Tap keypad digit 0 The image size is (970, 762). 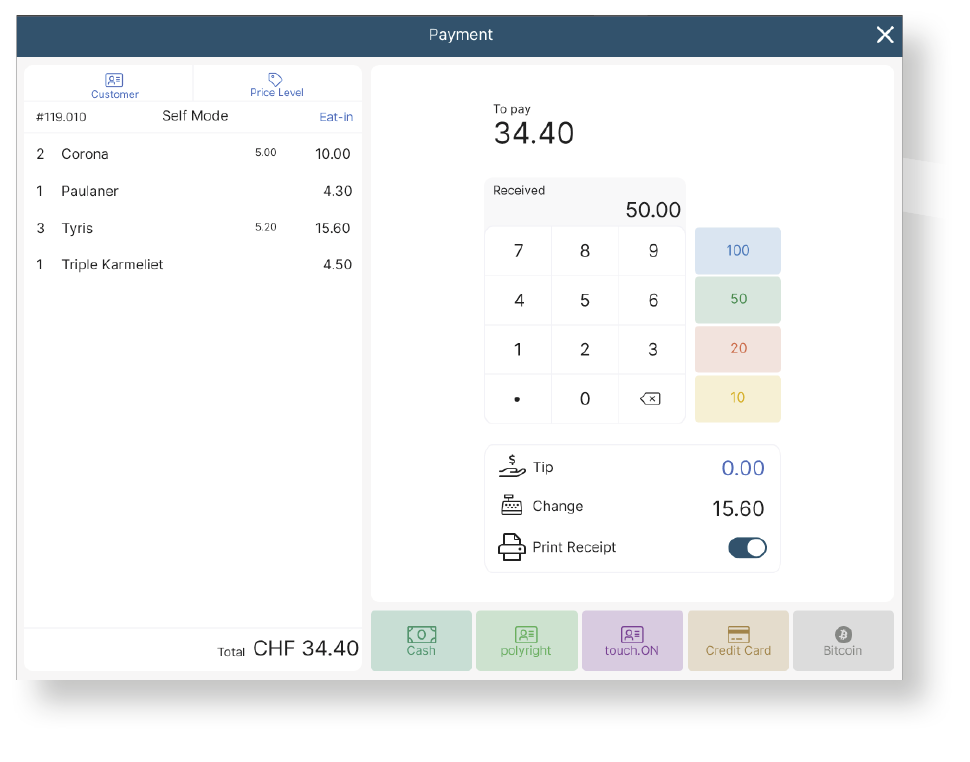[585, 399]
